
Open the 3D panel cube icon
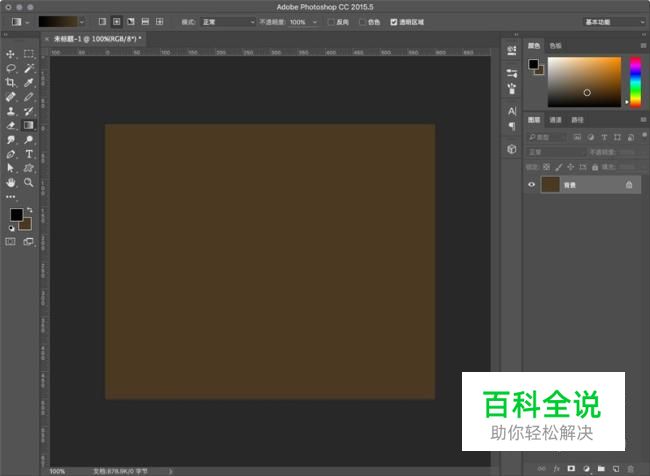pyautogui.click(x=511, y=148)
